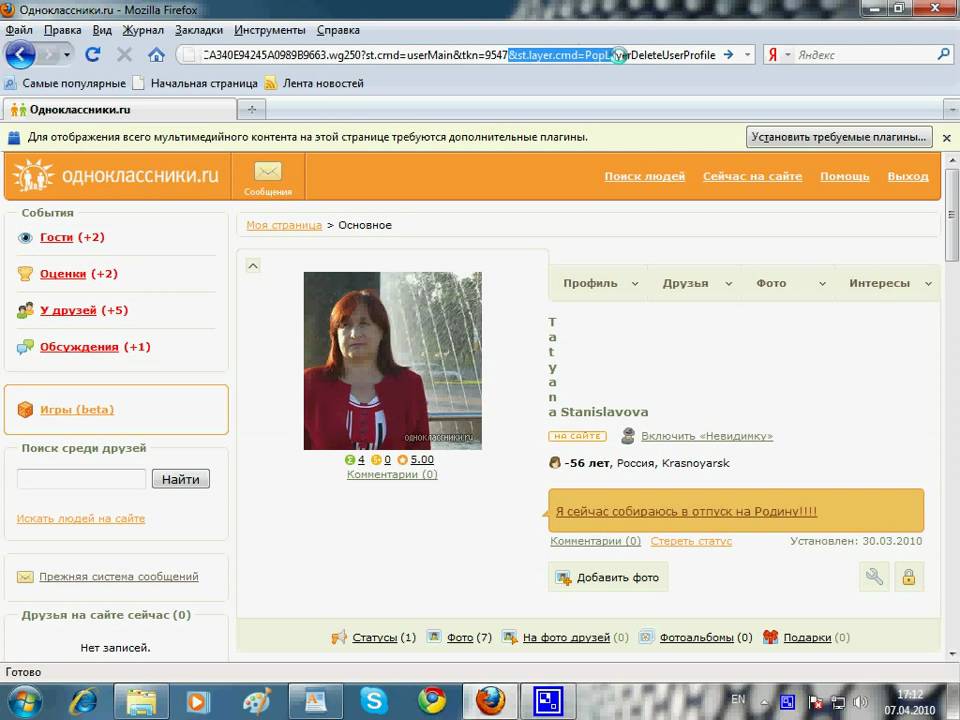Open Skype from the taskbar
Viewport: 960px width, 720px height.
(373, 701)
